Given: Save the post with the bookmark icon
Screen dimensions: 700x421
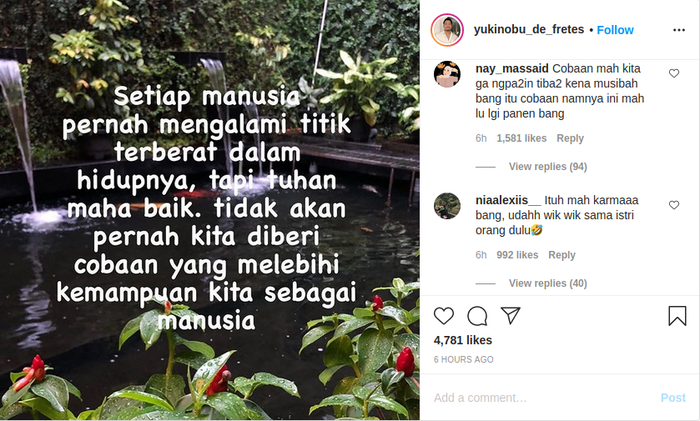Looking at the screenshot, I should [677, 316].
